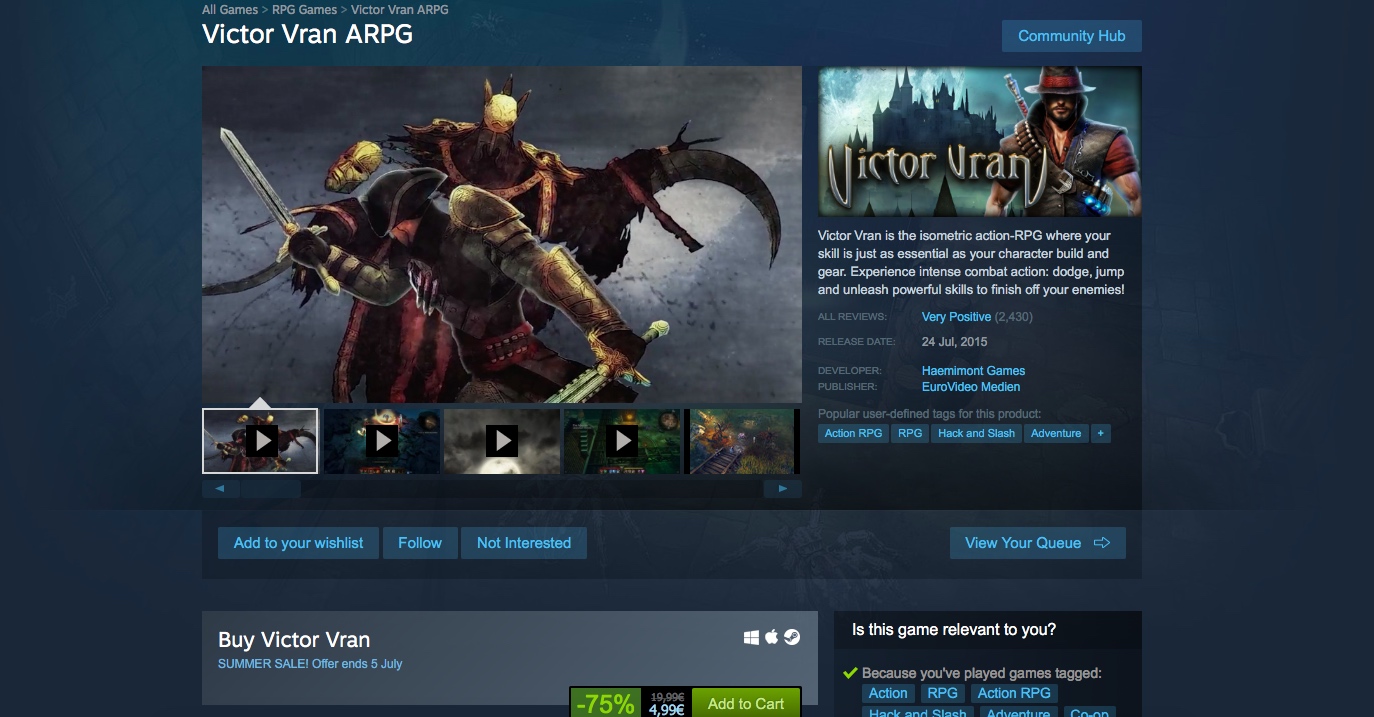
Task: Follow this game
Action: click(x=420, y=543)
